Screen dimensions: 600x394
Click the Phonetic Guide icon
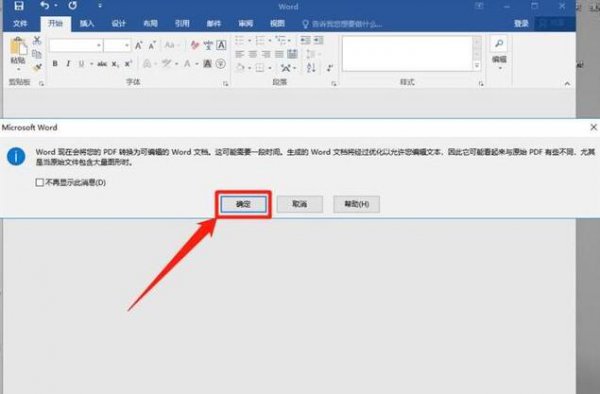pos(208,46)
